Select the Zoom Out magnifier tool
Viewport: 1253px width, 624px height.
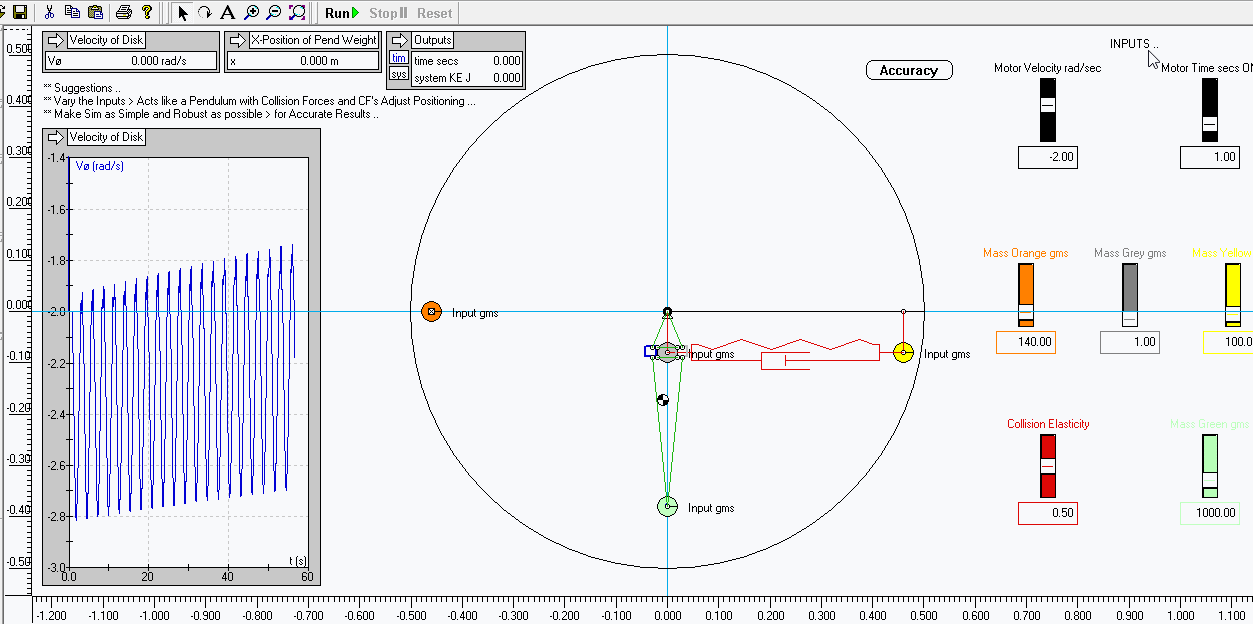tap(274, 13)
